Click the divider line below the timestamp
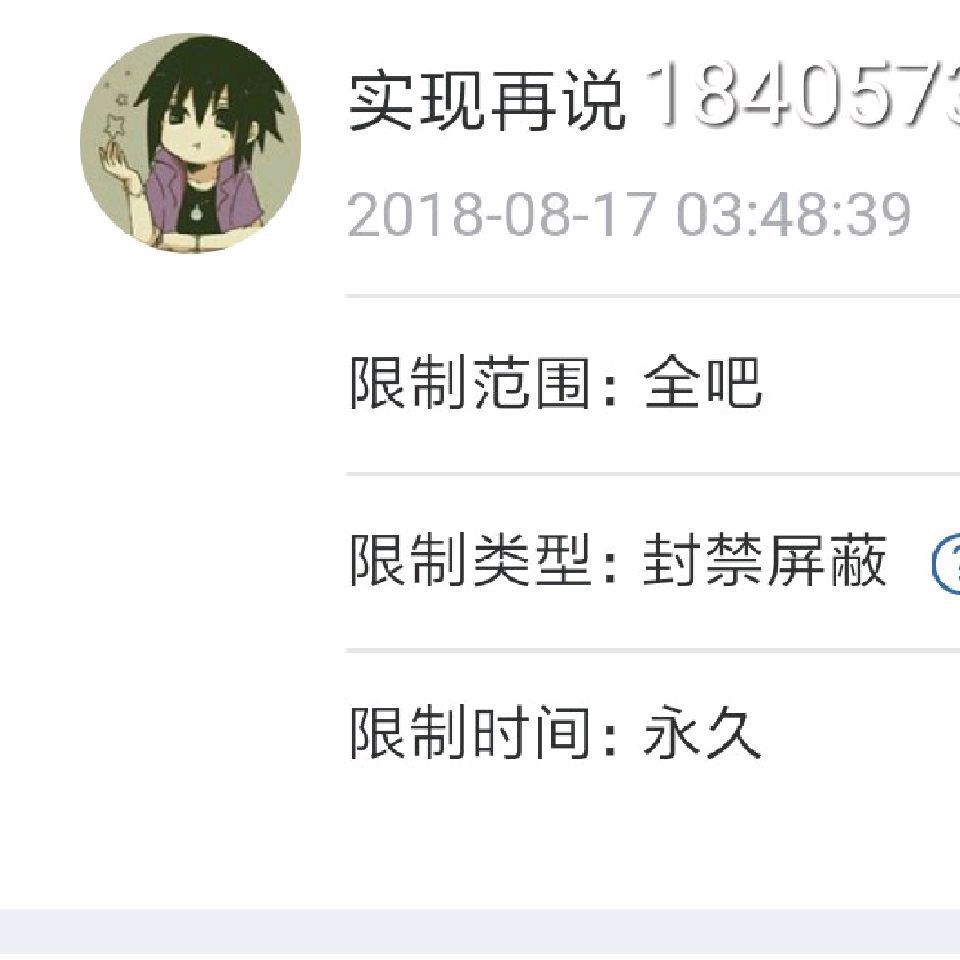960x960 pixels. click(x=653, y=296)
